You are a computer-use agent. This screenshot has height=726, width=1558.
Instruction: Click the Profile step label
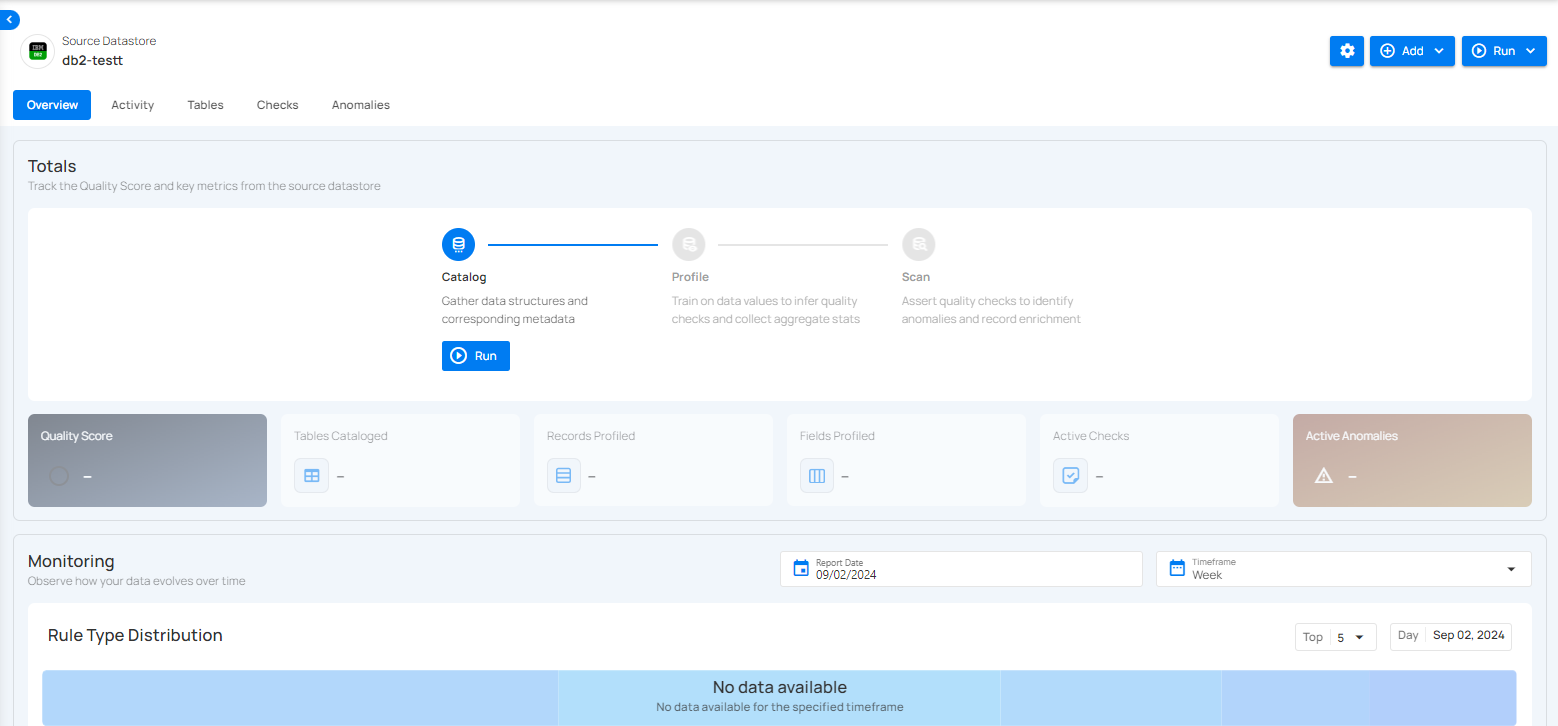(x=690, y=277)
